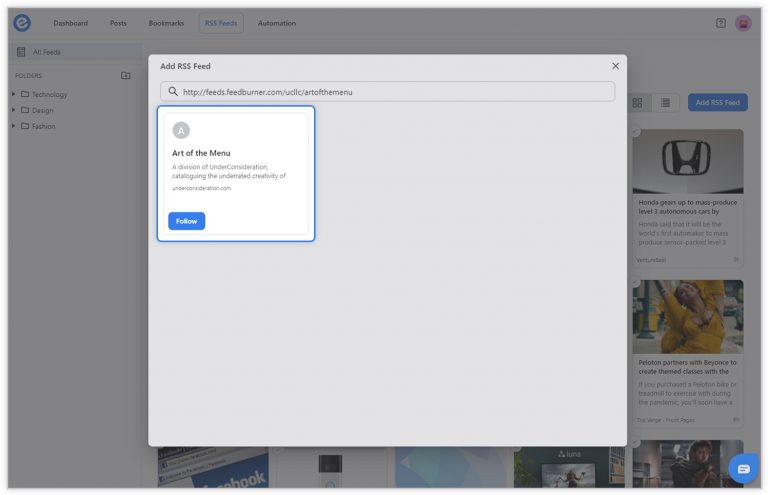Open the user avatar menu
Viewport: 768px width, 495px height.
[743, 23]
